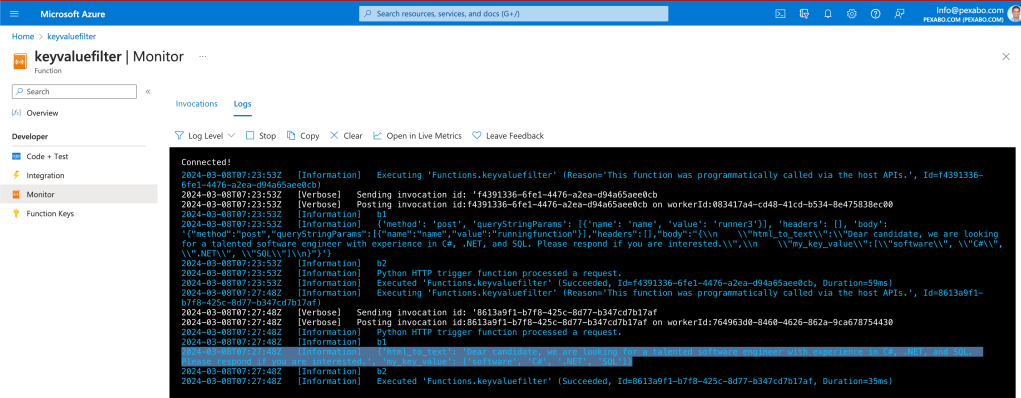Open the Directories and subscriptions filter icon
The height and width of the screenshot is (398, 1021).
804,14
